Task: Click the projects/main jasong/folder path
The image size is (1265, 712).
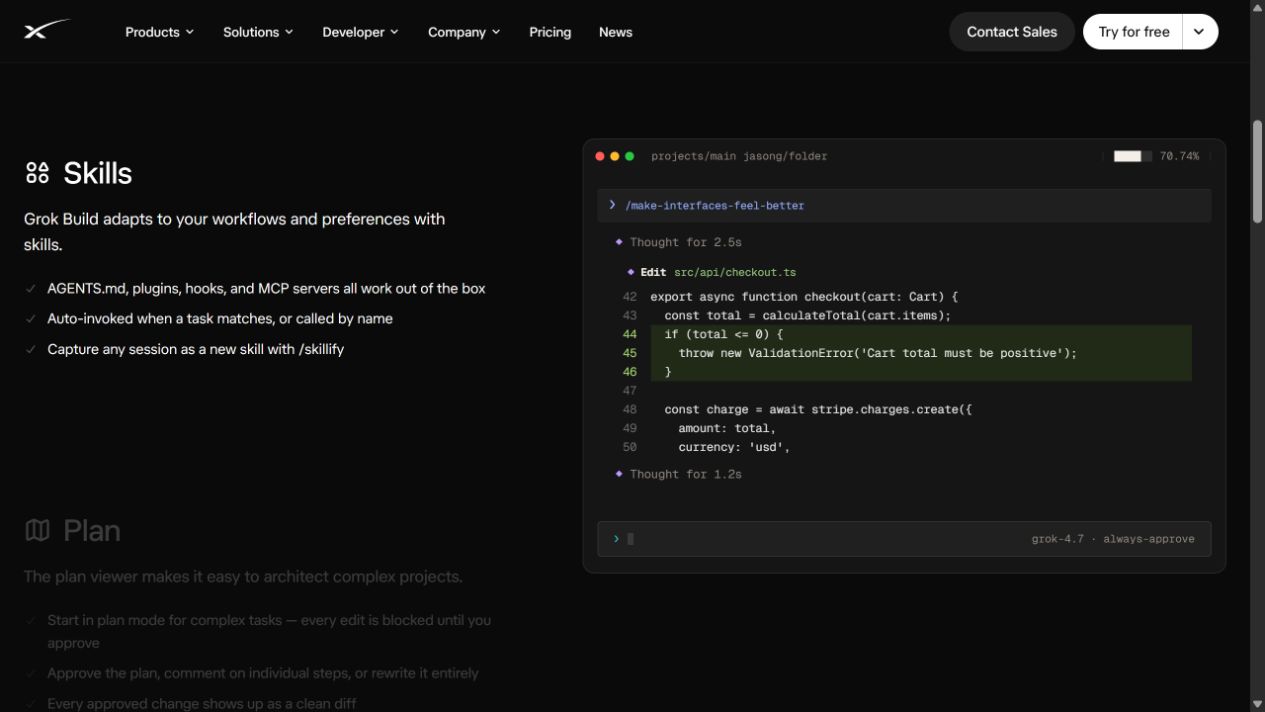Action: click(739, 156)
